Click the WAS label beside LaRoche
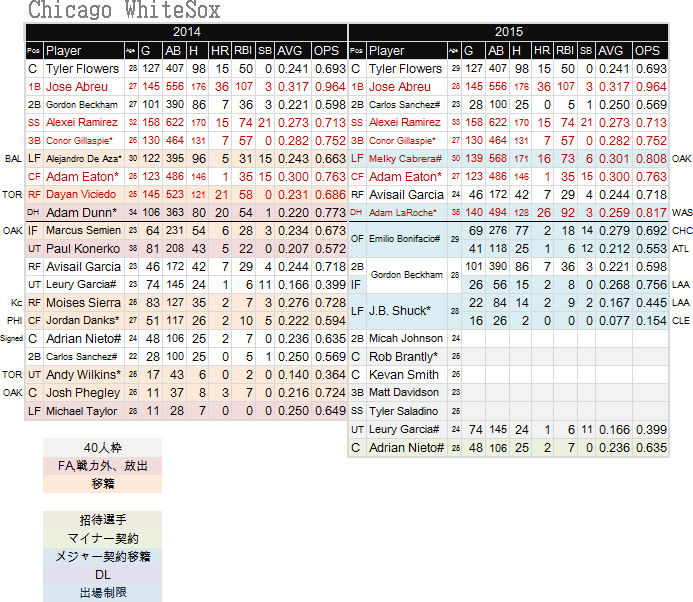This screenshot has height=602, width=693. point(681,213)
